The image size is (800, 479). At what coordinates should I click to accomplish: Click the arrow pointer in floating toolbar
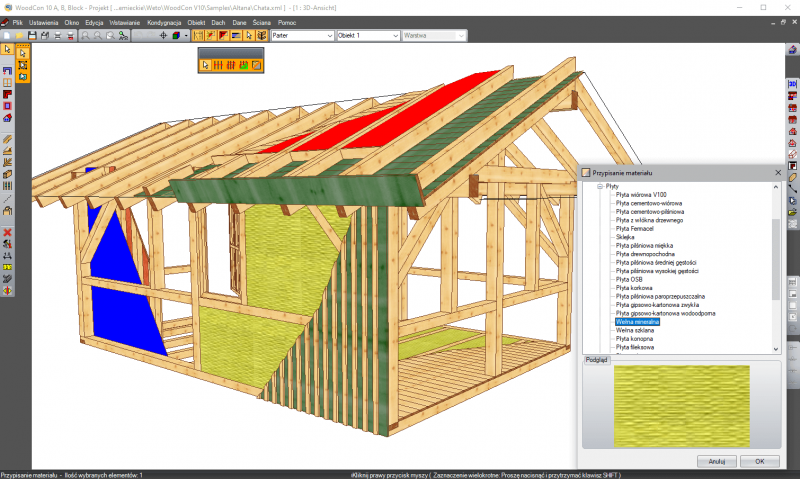206,65
